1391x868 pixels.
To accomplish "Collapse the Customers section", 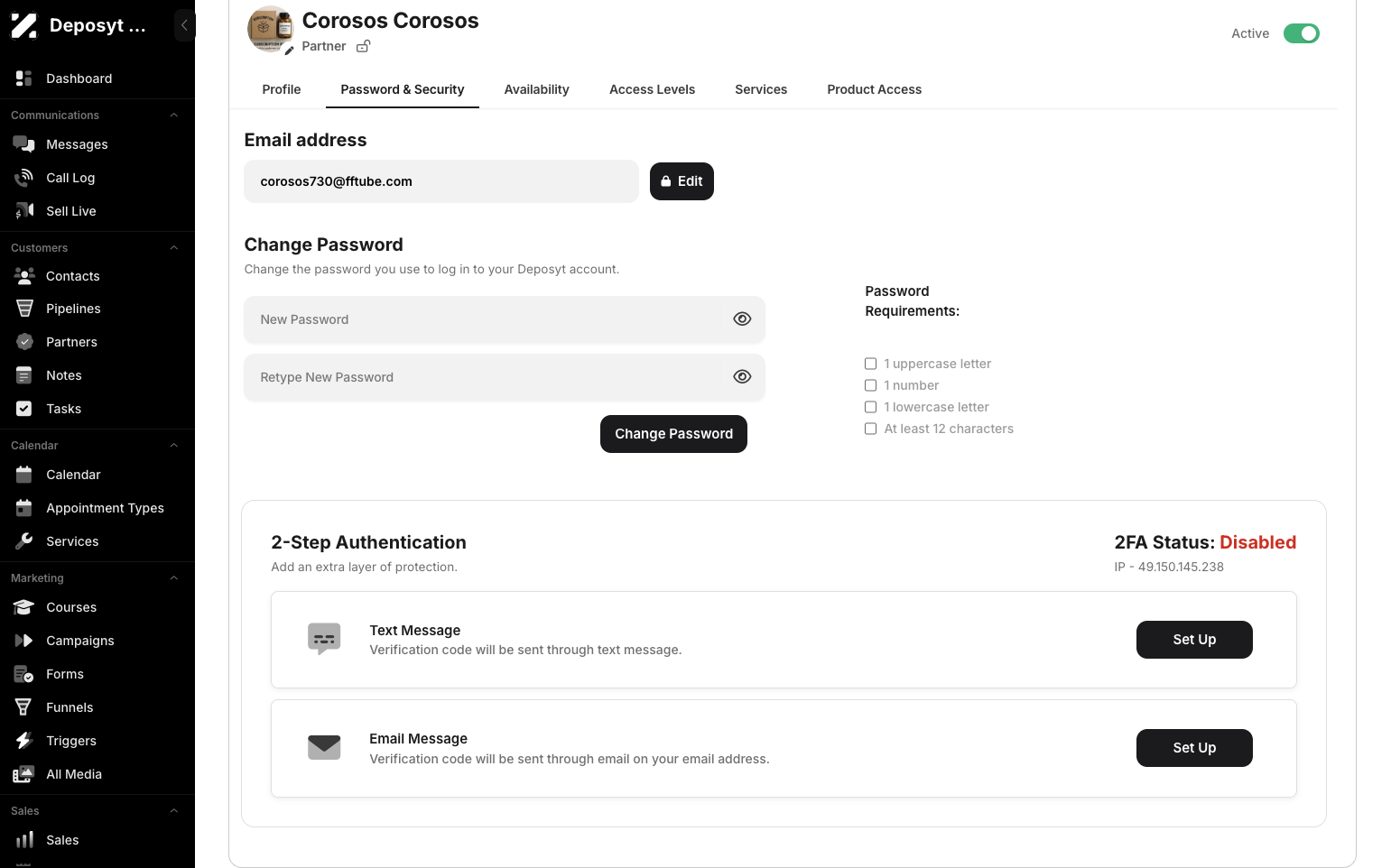I will pos(174,248).
